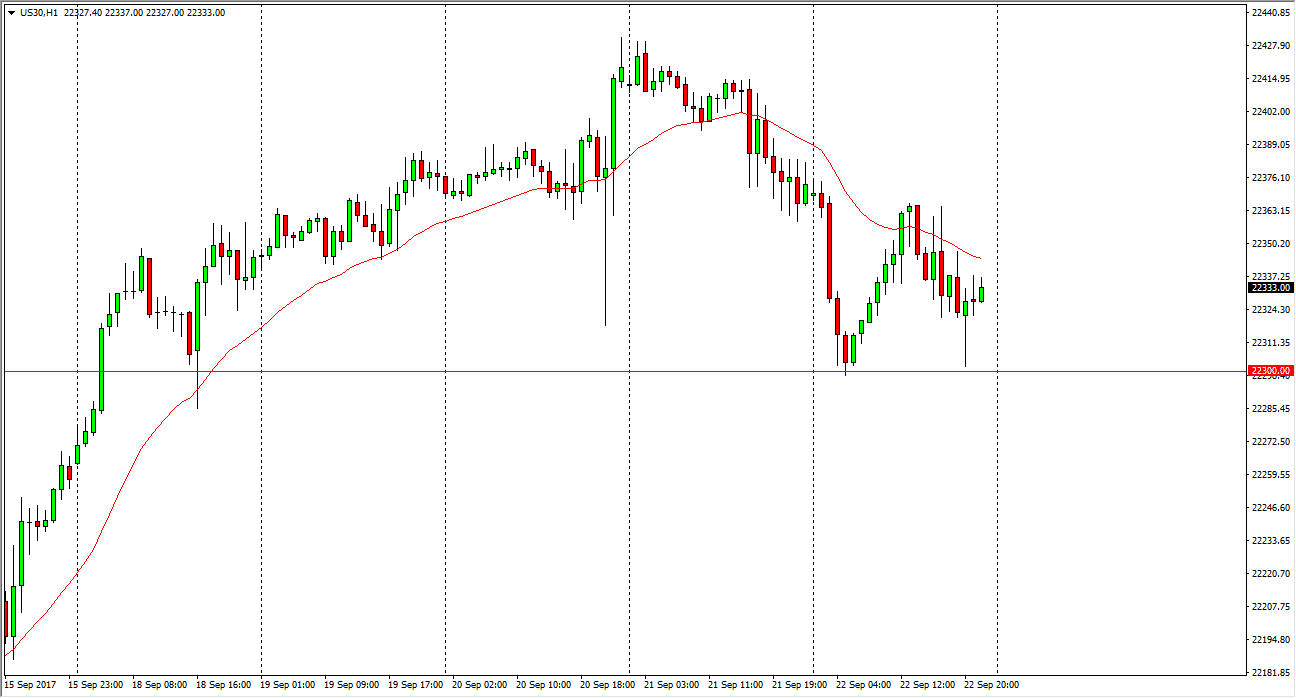
Task: Click the red 22300.00 price level tag
Action: 1270,371
